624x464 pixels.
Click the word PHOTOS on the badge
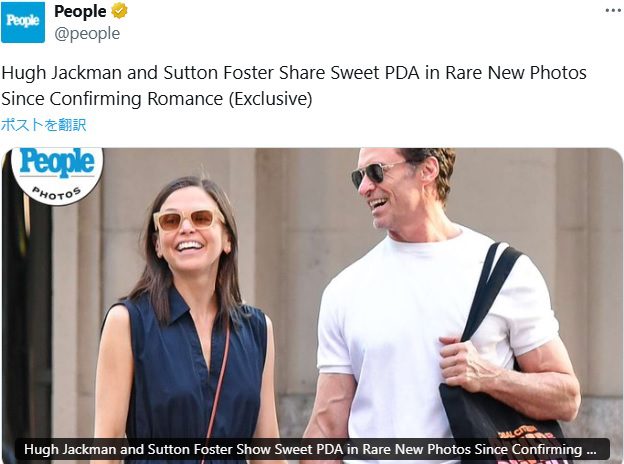[x=57, y=193]
